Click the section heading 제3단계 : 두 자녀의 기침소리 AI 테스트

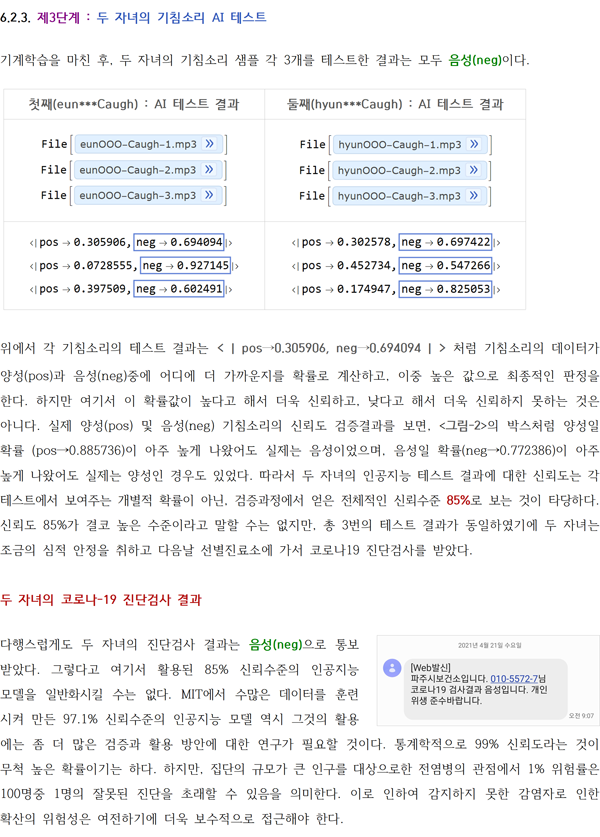point(152,18)
